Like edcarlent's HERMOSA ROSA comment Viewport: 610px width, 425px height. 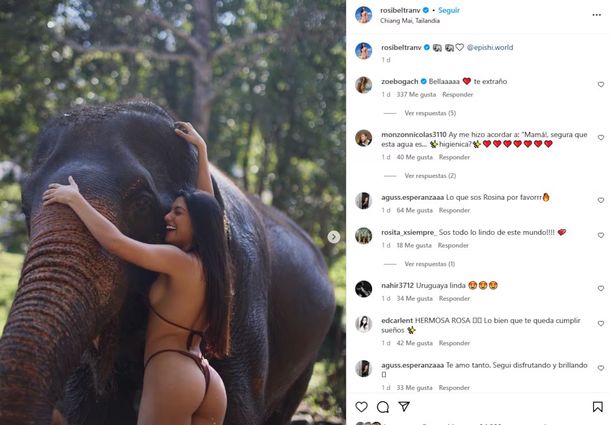click(x=601, y=323)
